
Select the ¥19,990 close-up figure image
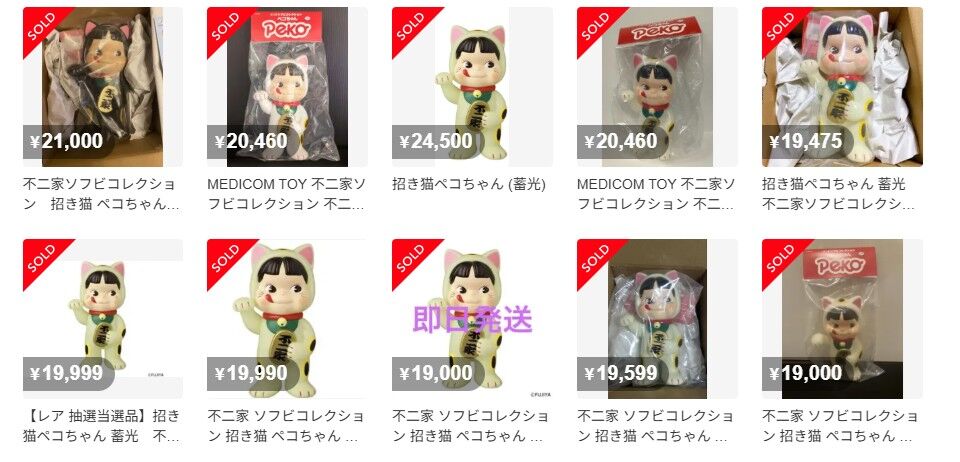pos(287,319)
